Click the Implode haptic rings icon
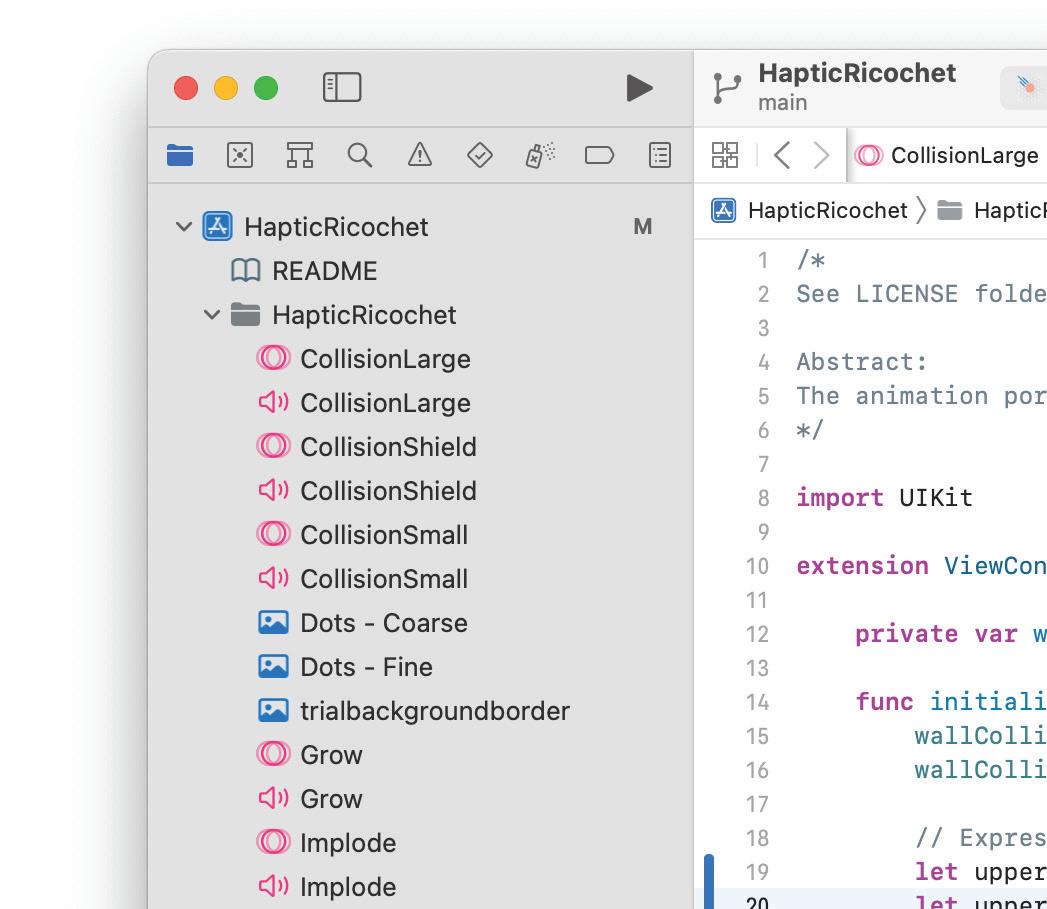Viewport: 1047px width, 909px height. click(273, 842)
